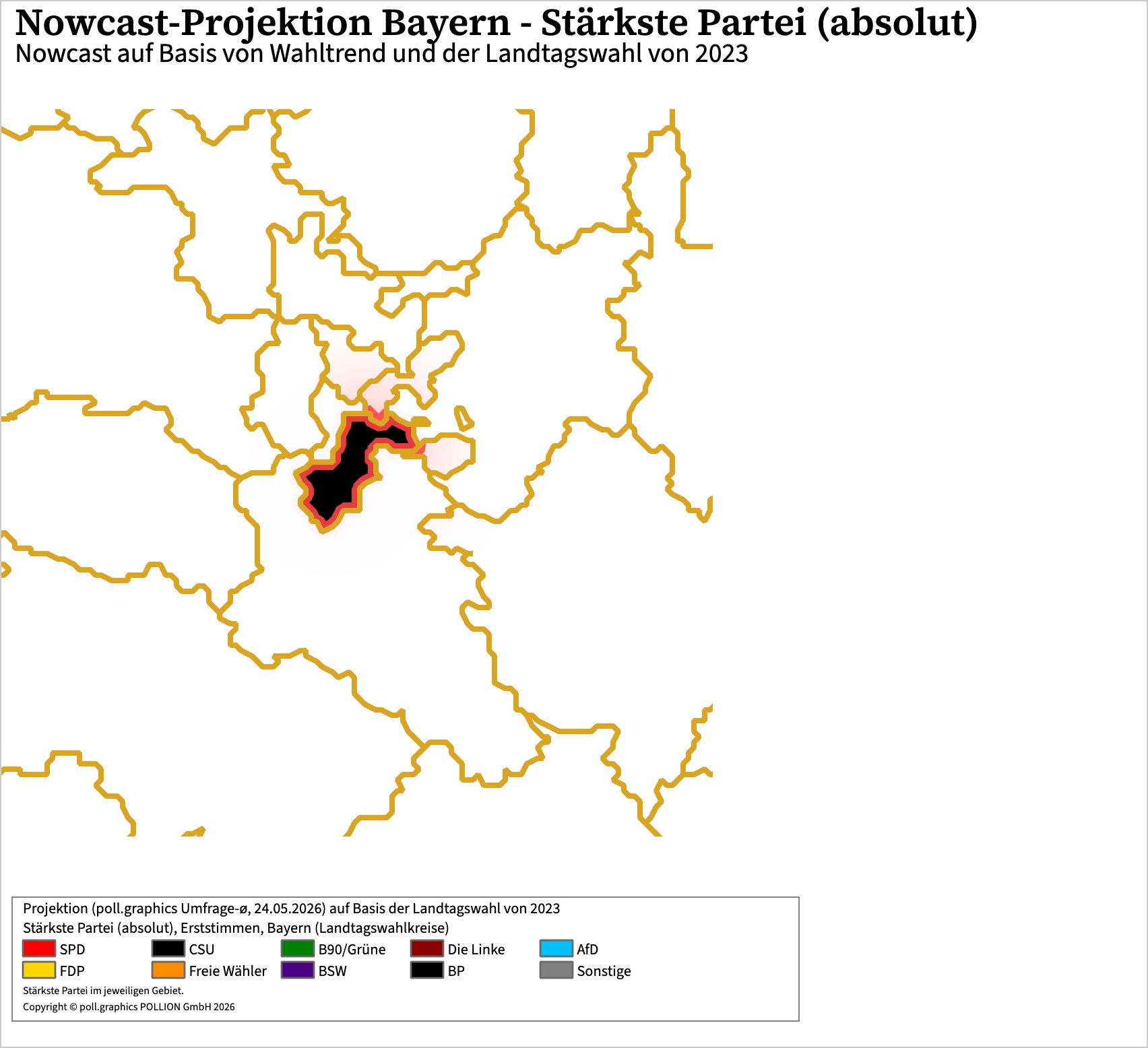Click the title "Nowcast-Projektion Bayern - Stärkste Partei (absolut)"
The image size is (1148, 1048).
pyautogui.click(x=496, y=22)
